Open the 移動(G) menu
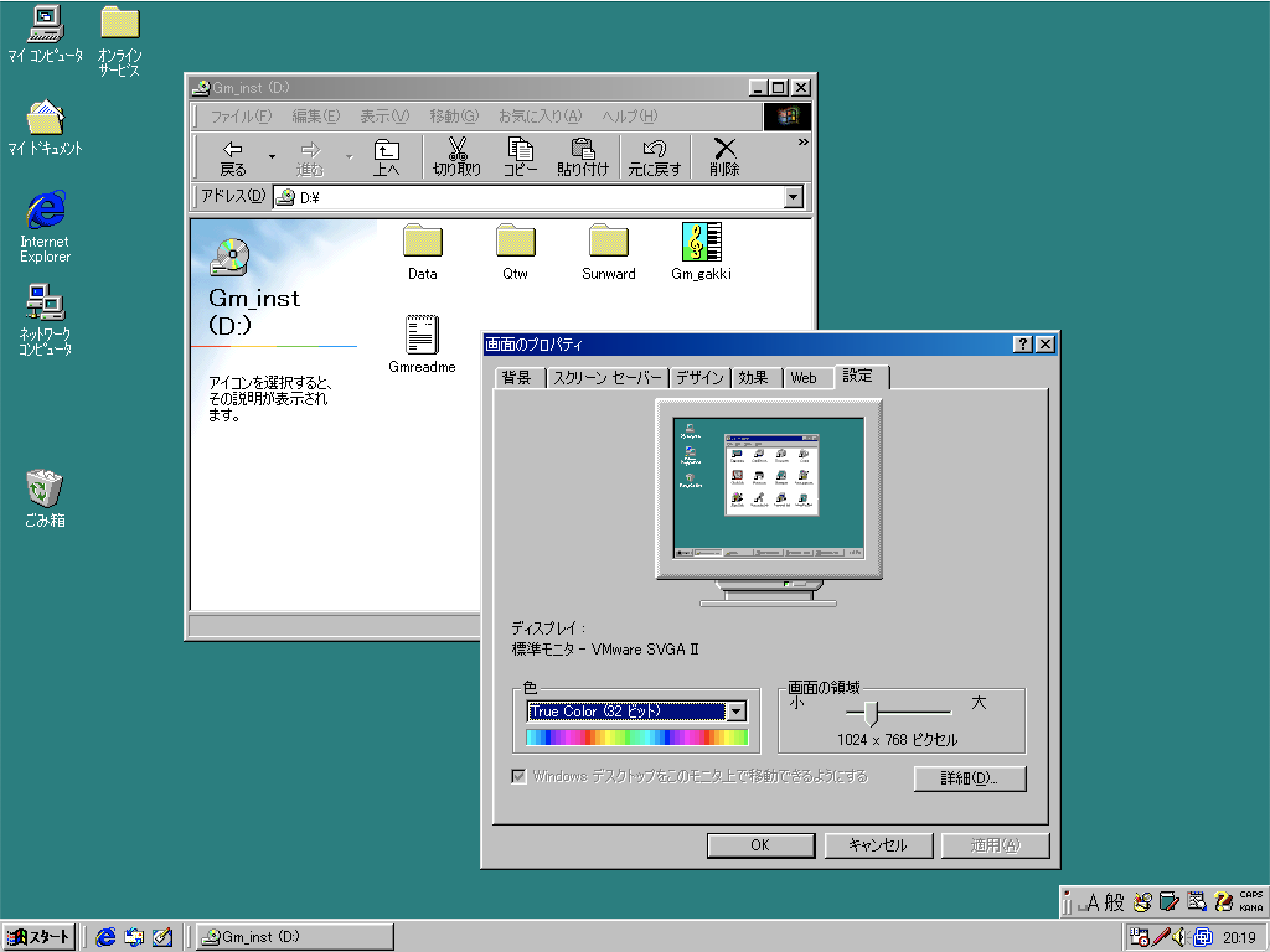 (x=455, y=116)
